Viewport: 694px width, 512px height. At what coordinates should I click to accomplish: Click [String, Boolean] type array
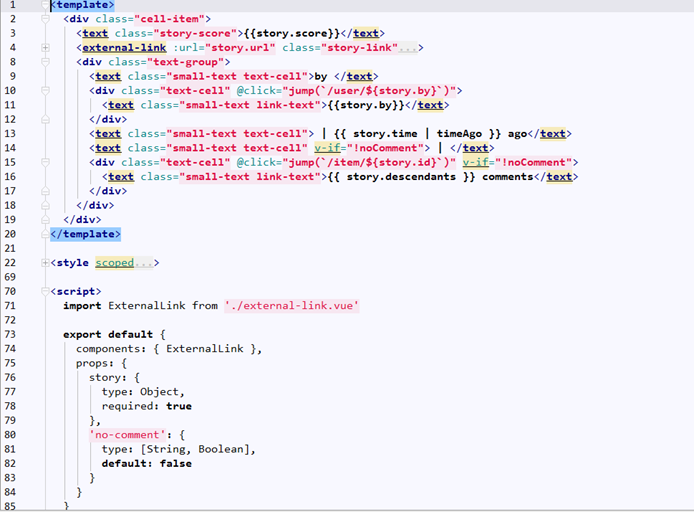tap(195, 449)
